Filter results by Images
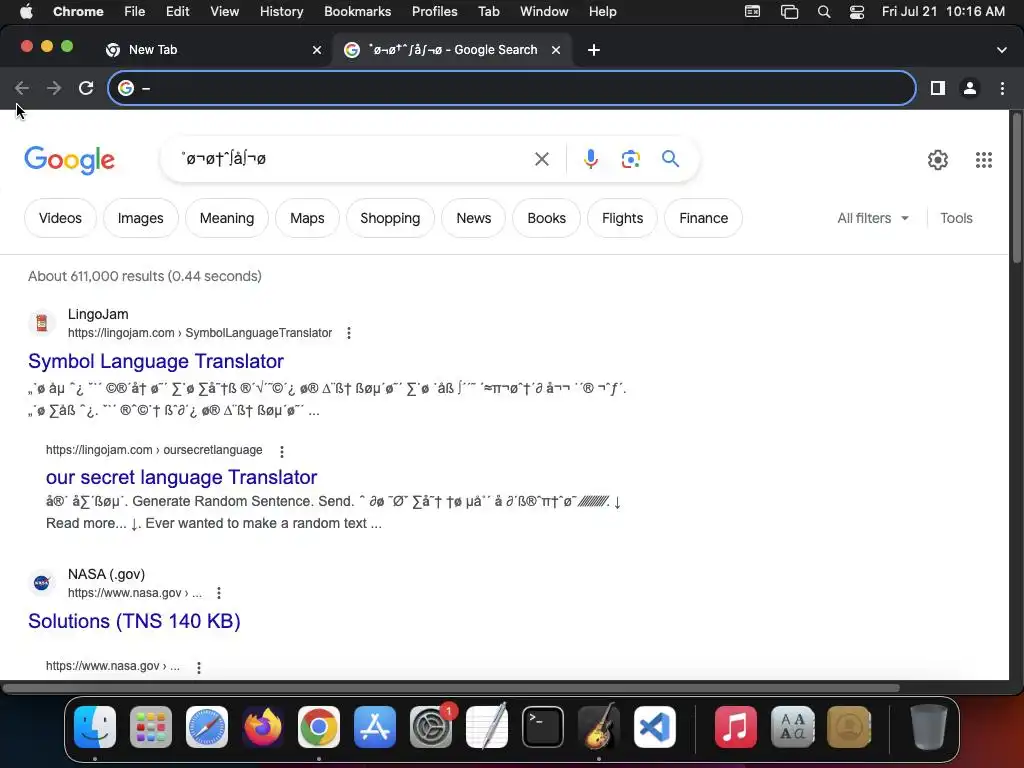 (x=140, y=218)
